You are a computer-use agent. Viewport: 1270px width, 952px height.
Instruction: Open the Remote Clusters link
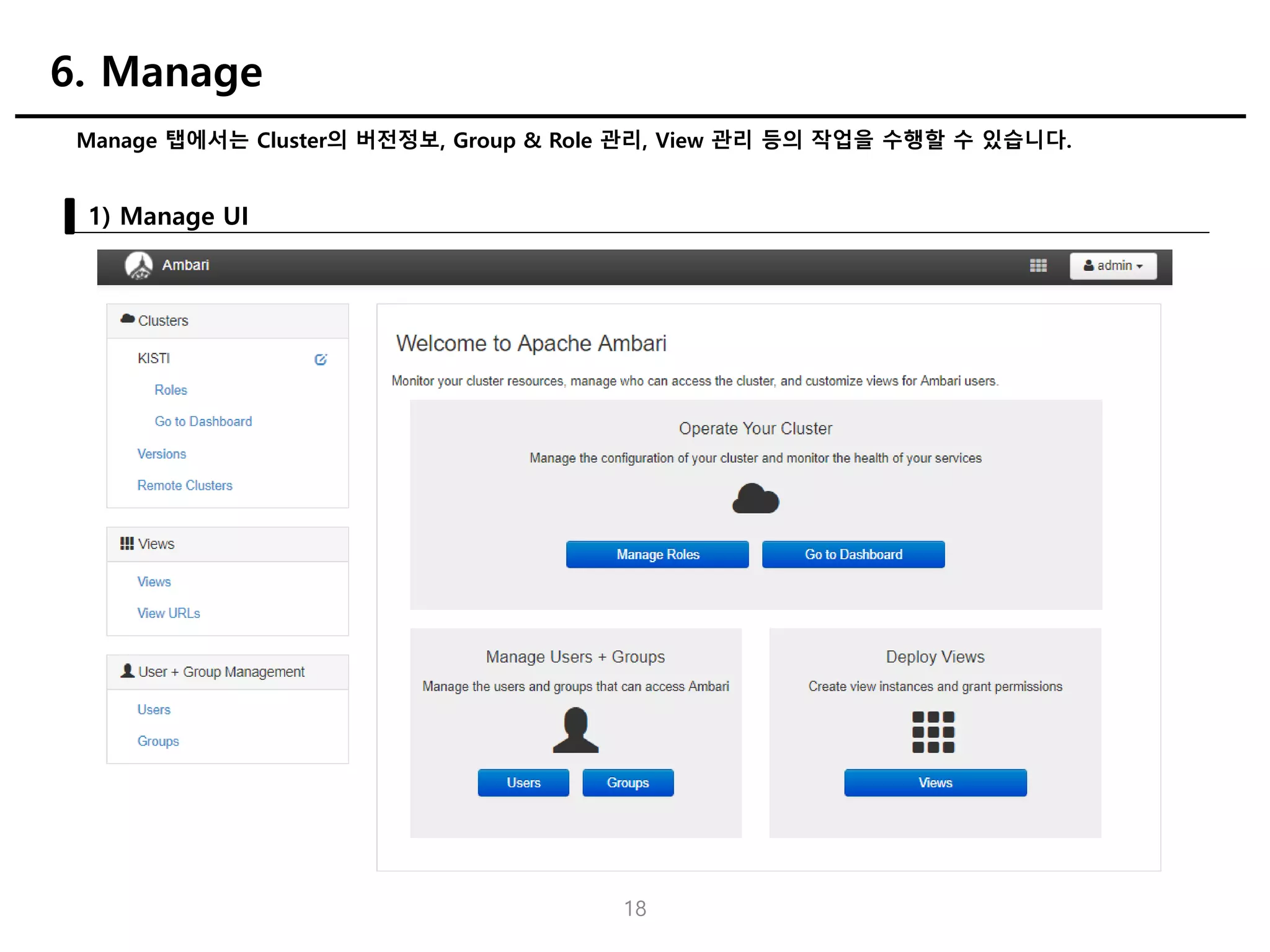pyautogui.click(x=185, y=485)
